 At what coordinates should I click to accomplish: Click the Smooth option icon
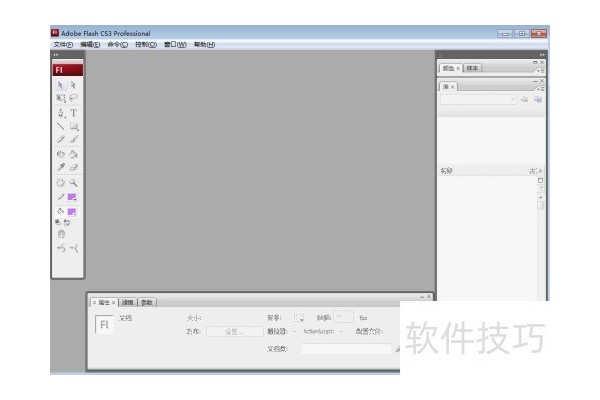(x=61, y=248)
